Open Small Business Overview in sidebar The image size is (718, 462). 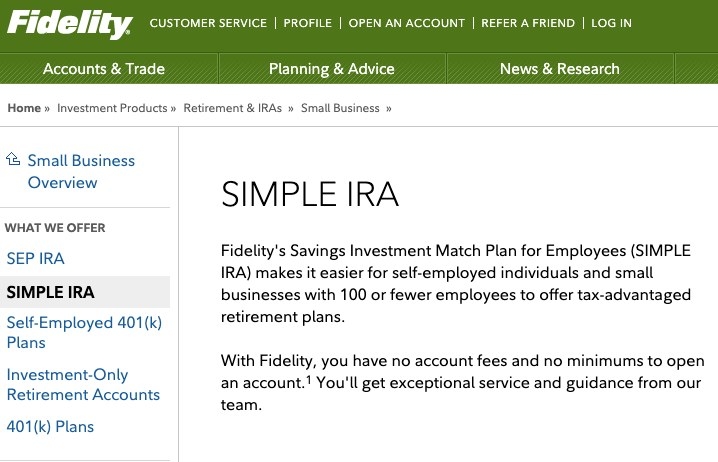(81, 171)
